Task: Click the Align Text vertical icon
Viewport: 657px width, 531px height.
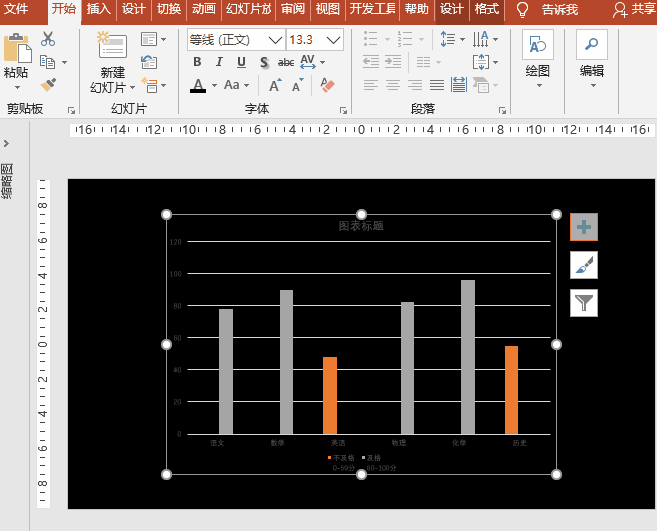Action: click(481, 62)
